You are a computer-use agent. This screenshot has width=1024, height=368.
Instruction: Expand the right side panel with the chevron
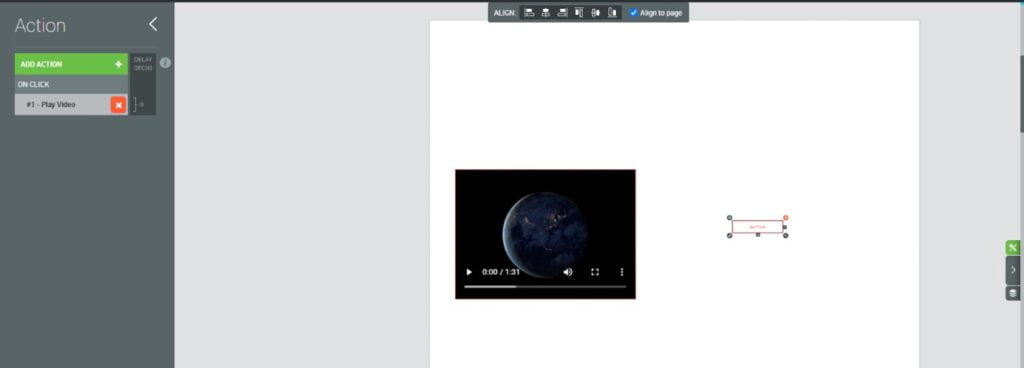coord(1013,270)
